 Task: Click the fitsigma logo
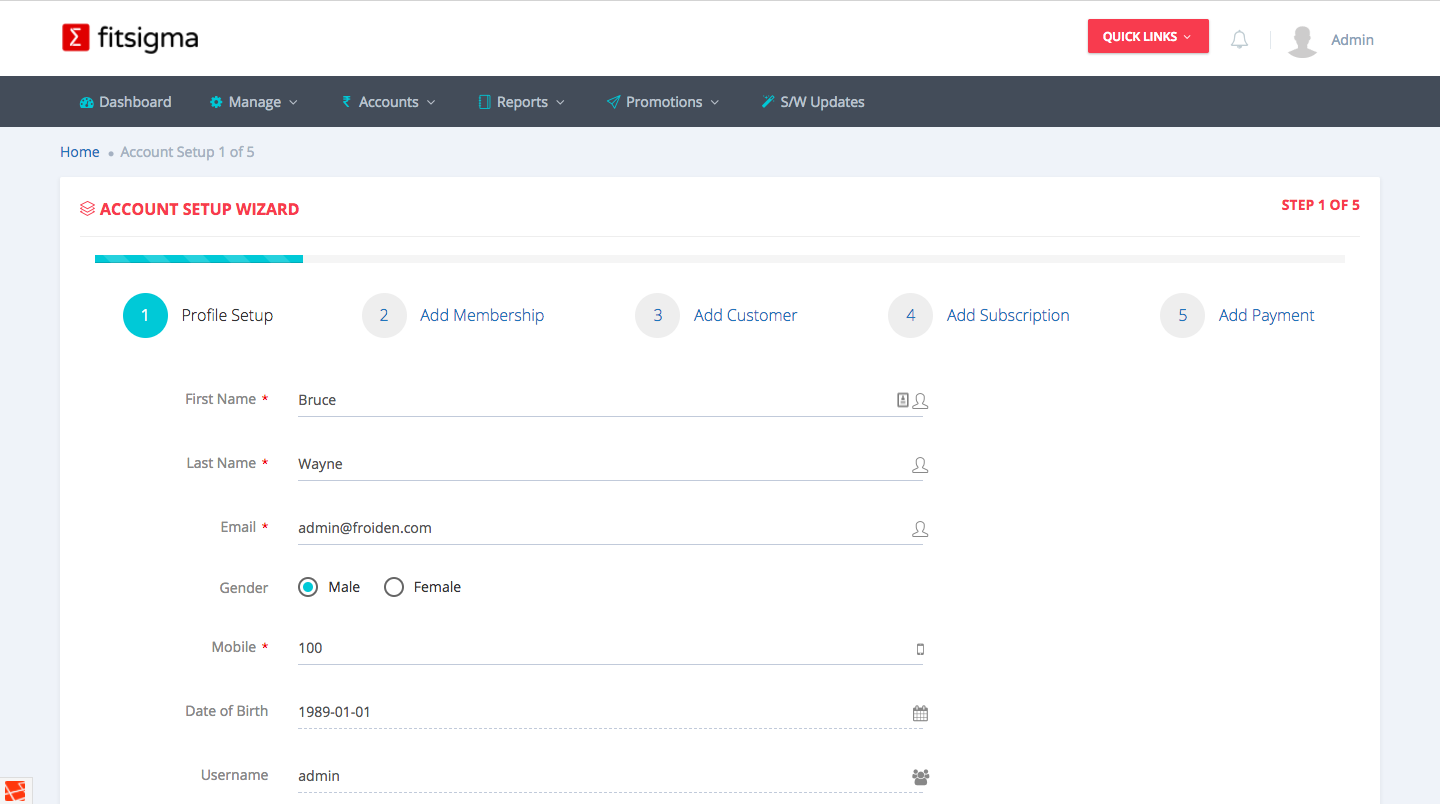pyautogui.click(x=130, y=38)
